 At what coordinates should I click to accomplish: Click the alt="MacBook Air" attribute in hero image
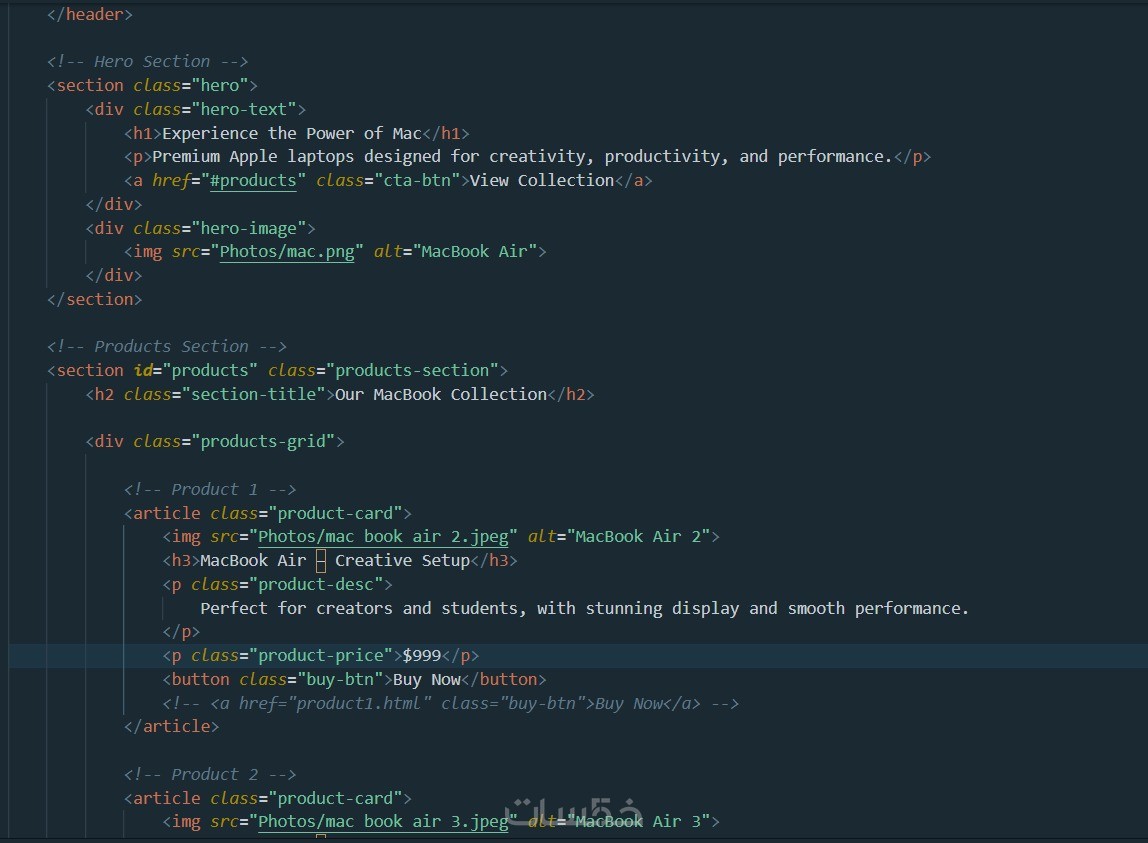(455, 252)
